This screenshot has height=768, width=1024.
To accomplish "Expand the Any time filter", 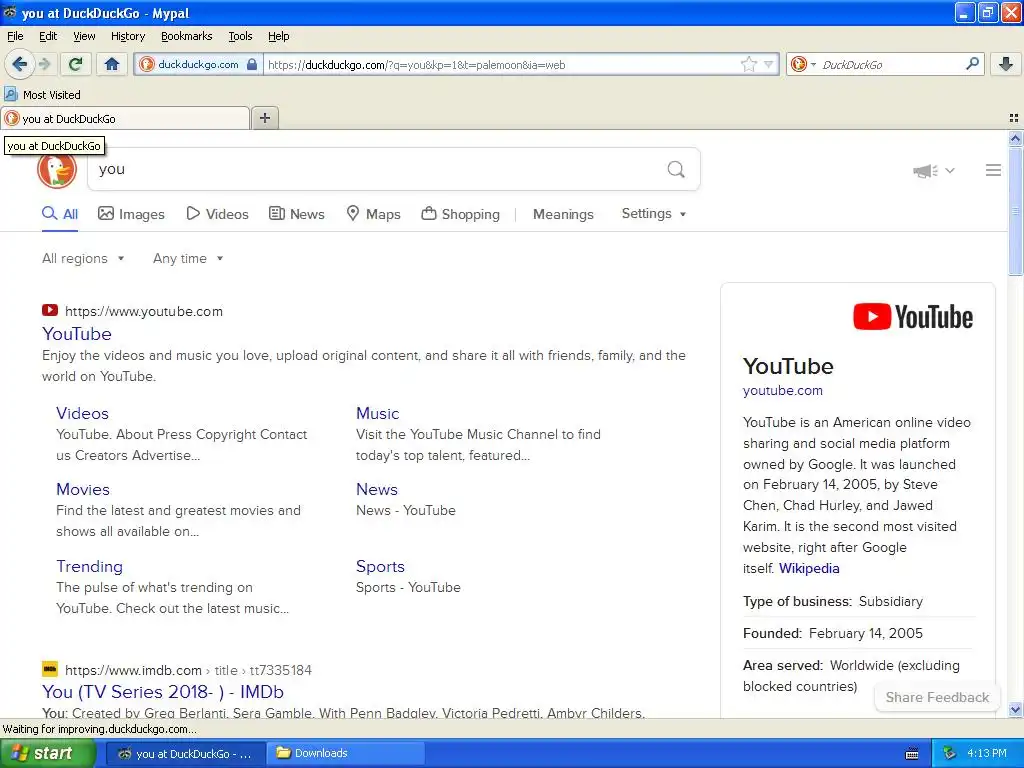I will click(x=188, y=258).
